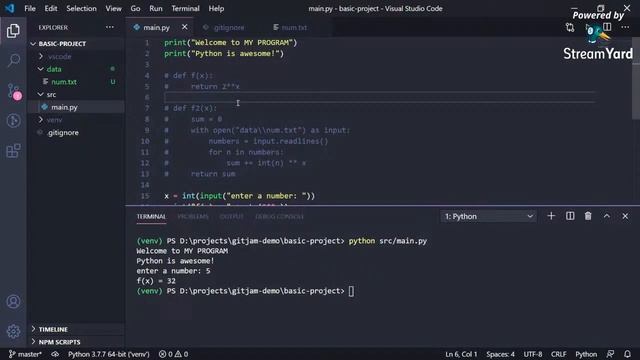
Task: Open the File menu
Action: pyautogui.click(x=30, y=8)
